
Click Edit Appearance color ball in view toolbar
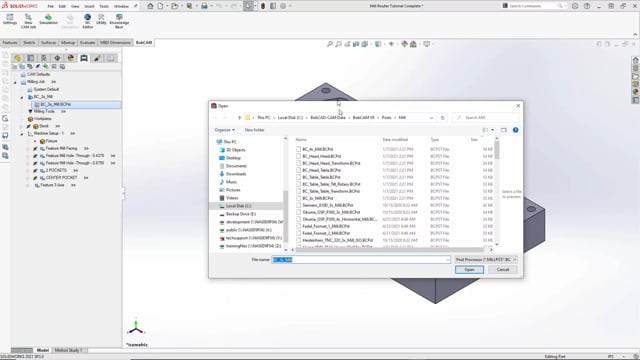404,44
